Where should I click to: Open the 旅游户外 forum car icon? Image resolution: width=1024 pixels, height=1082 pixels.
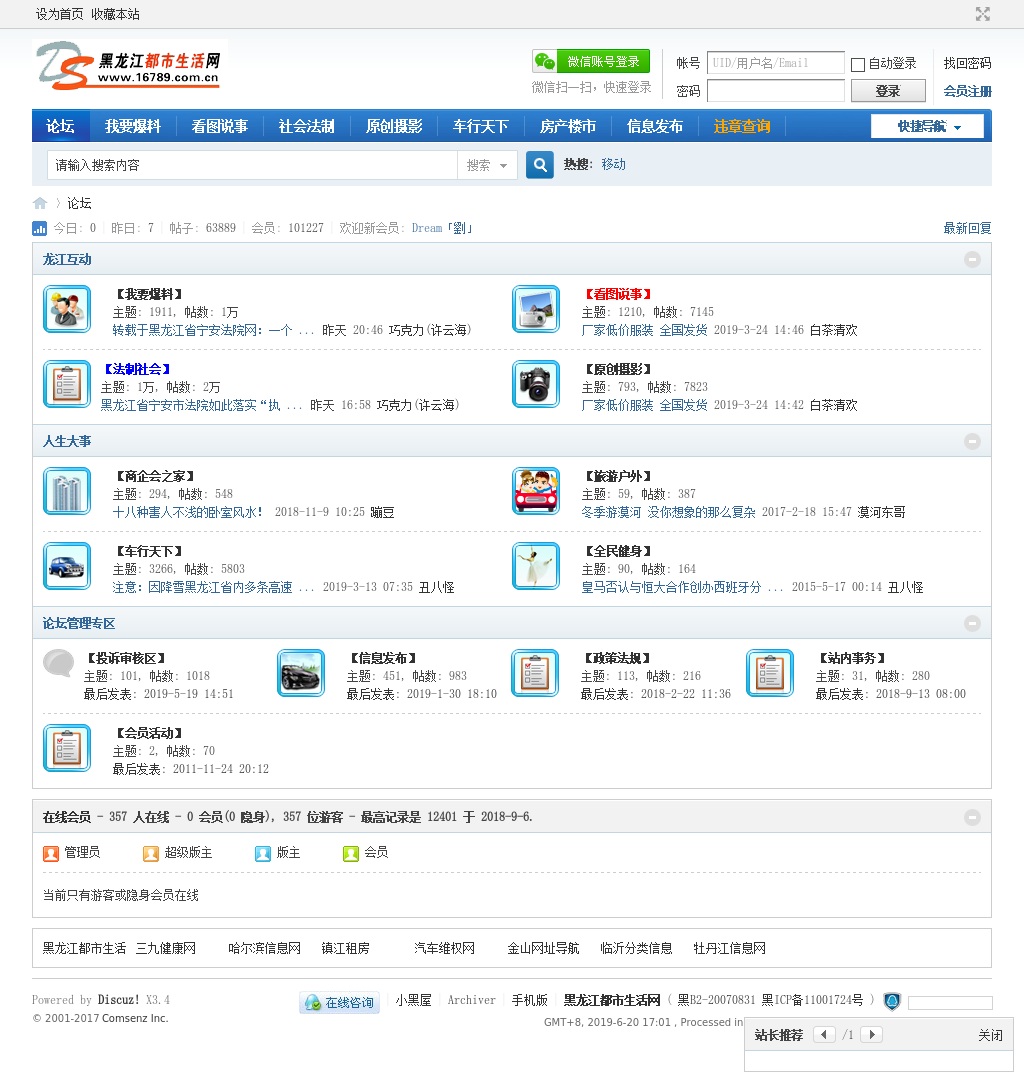pos(536,491)
